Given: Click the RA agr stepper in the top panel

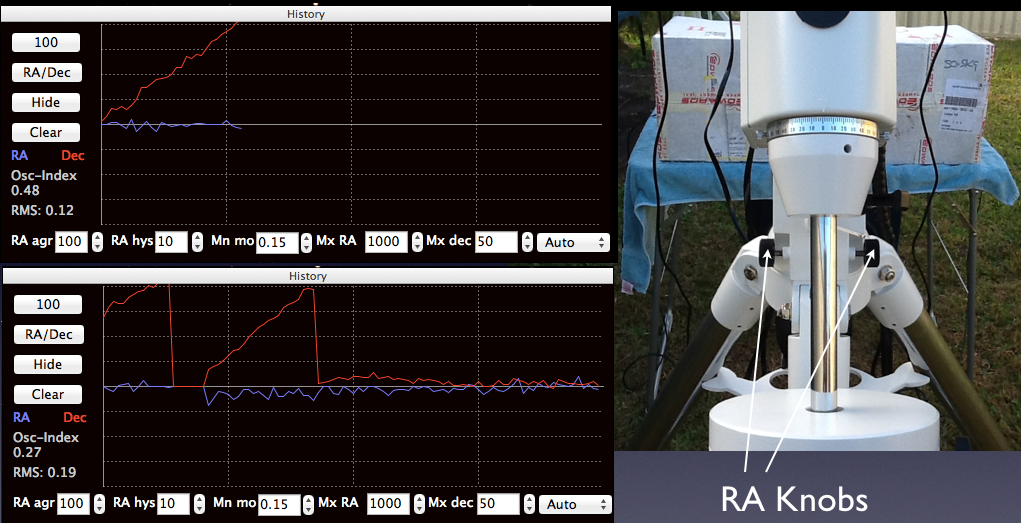Looking at the screenshot, I should (97, 242).
